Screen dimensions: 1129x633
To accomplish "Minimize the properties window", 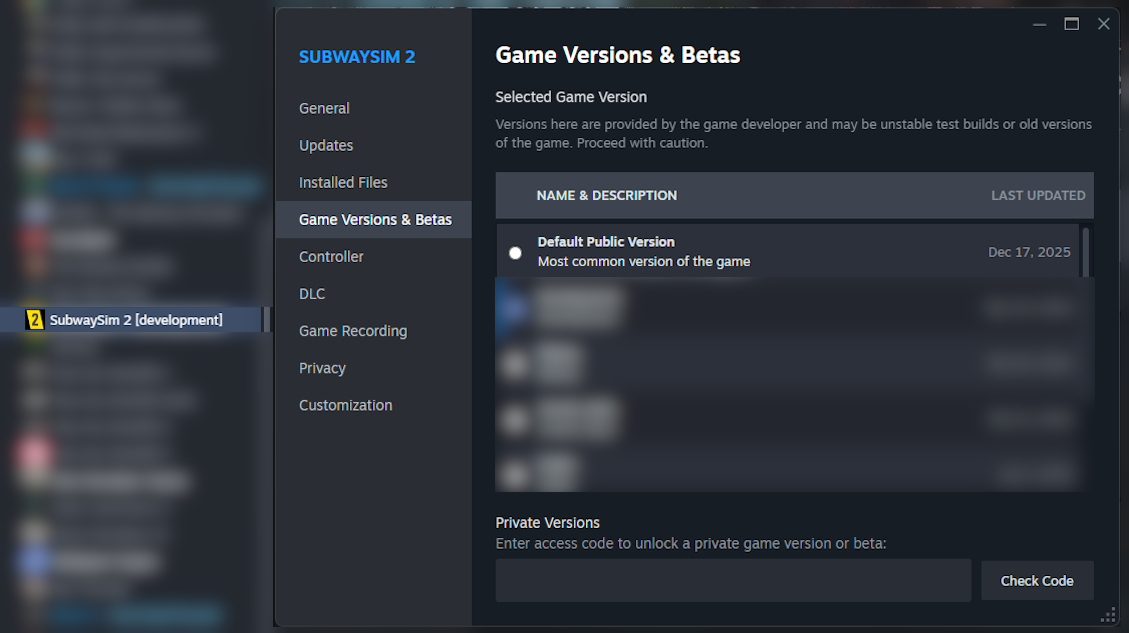I will (1039, 24).
